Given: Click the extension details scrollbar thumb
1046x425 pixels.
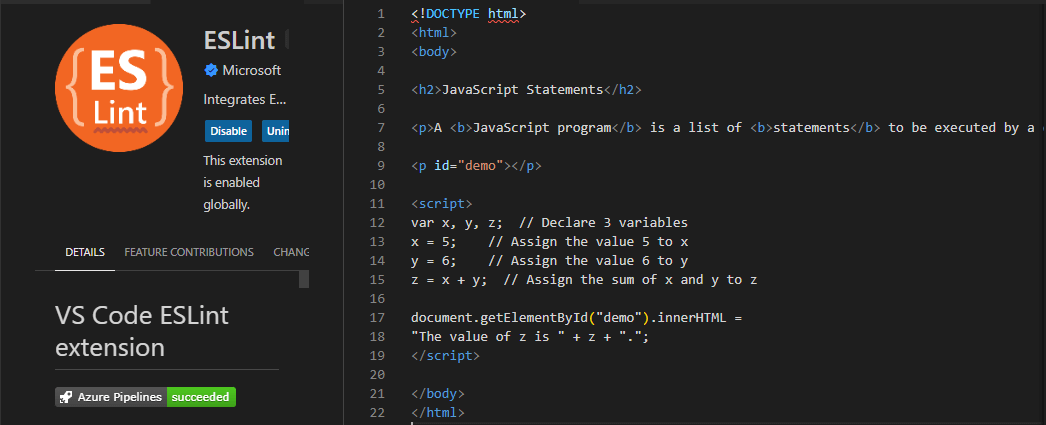Looking at the screenshot, I should 304,279.
